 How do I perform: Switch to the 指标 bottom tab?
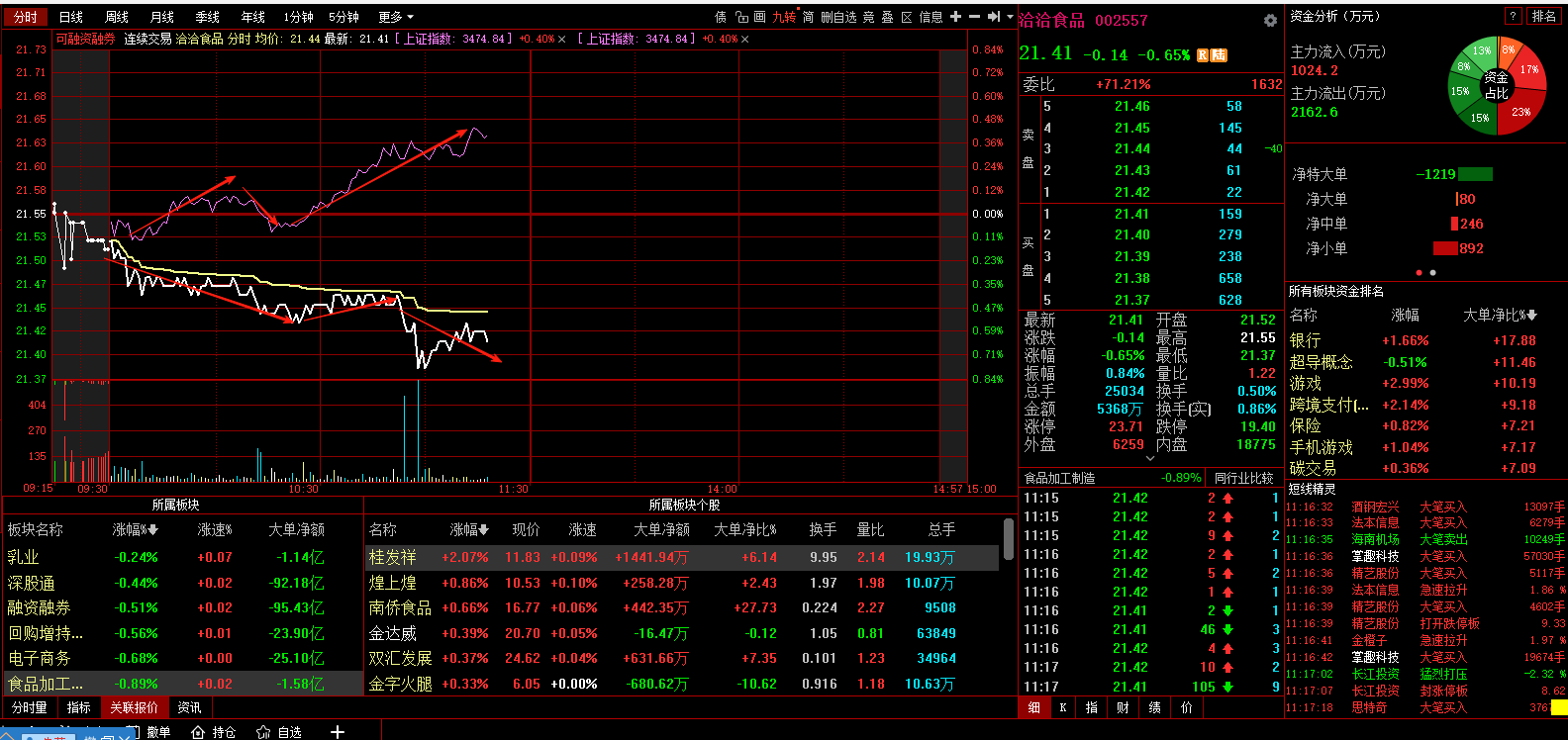[79, 708]
